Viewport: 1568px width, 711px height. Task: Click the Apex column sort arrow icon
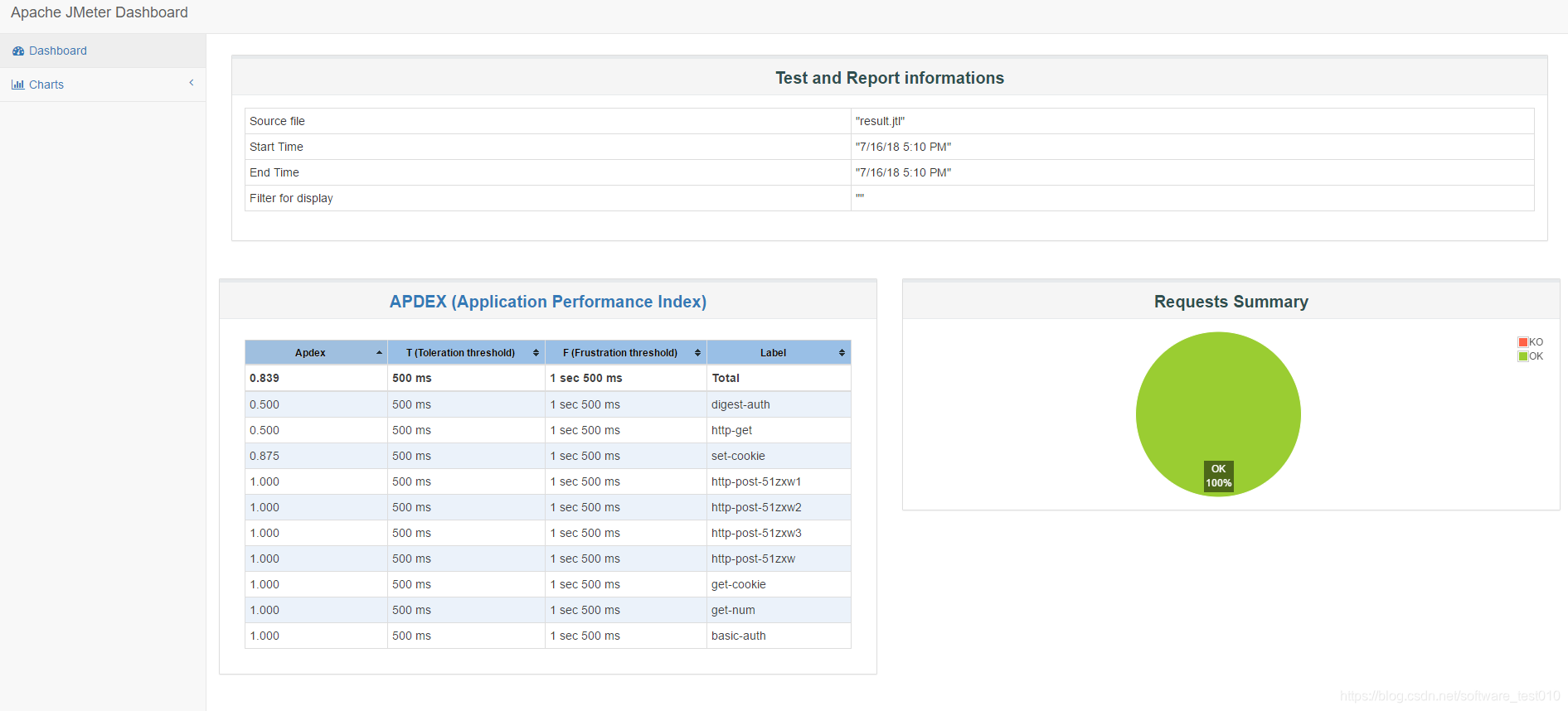379,353
